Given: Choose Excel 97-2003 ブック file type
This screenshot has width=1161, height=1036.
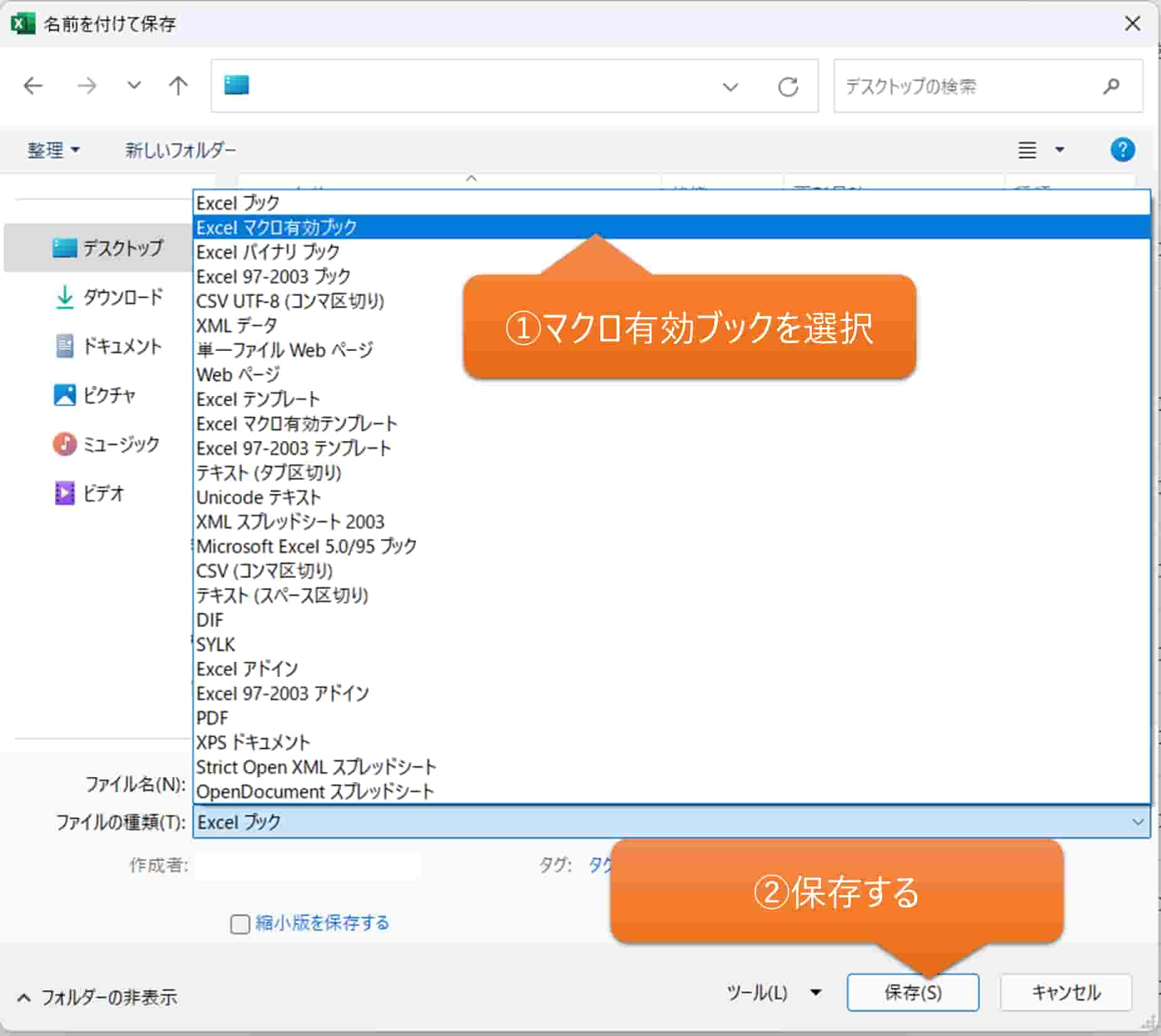Looking at the screenshot, I should click(x=672, y=276).
